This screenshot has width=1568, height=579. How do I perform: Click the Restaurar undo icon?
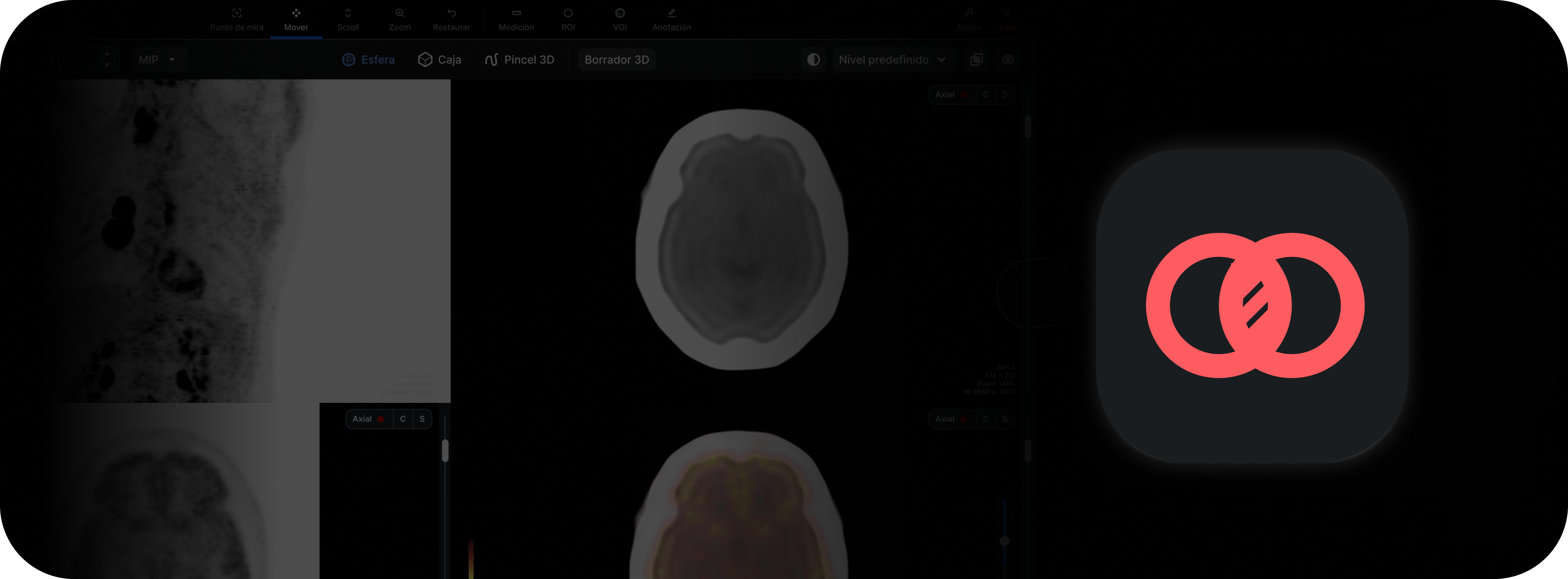tap(451, 13)
